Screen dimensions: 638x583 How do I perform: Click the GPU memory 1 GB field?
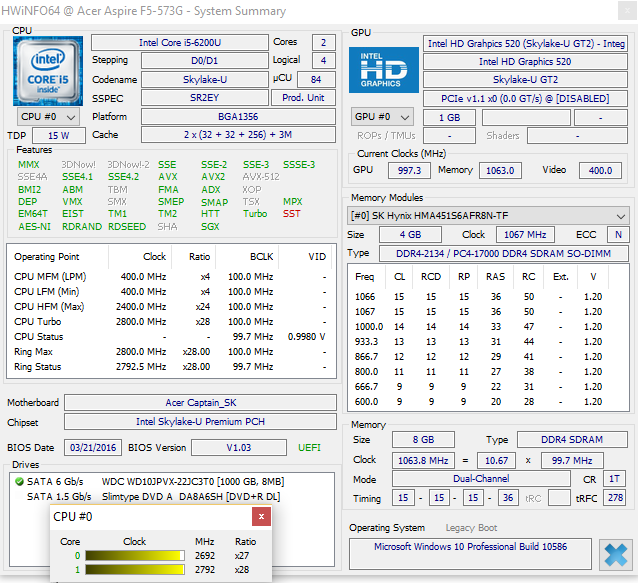point(449,118)
